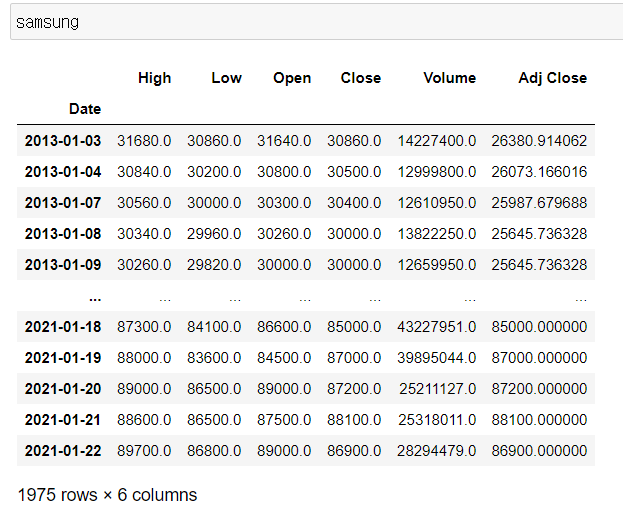Click Volume value 28294479.0
This screenshot has width=623, height=513.
click(x=437, y=451)
